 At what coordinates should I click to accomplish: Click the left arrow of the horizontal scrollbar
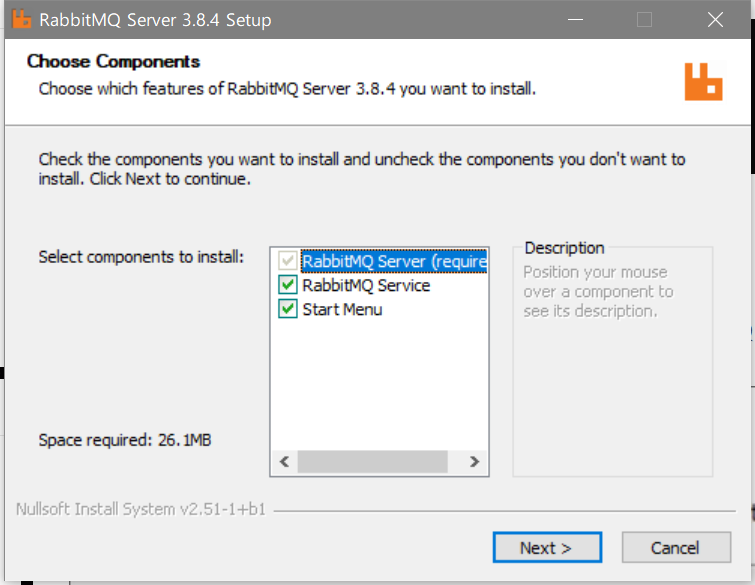click(285, 462)
